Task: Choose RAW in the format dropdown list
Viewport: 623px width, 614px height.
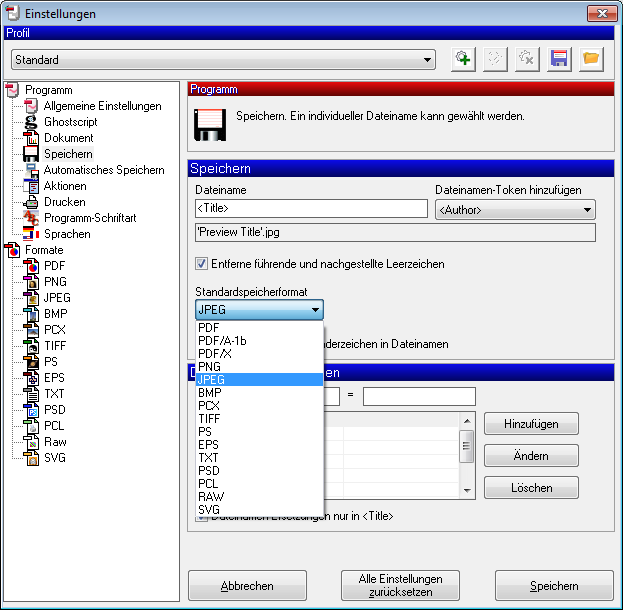Action: click(259, 497)
